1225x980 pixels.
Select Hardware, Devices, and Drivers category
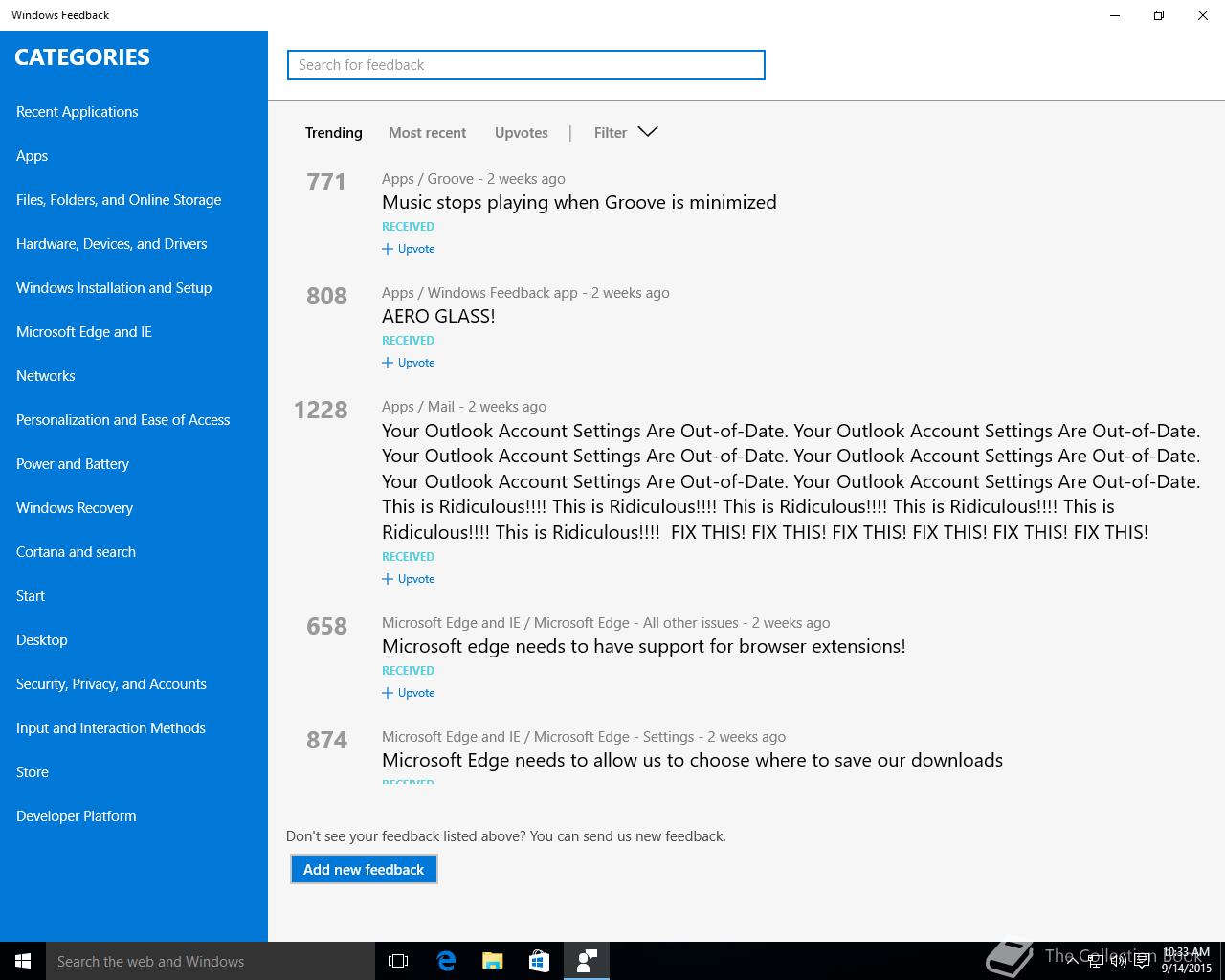click(111, 244)
